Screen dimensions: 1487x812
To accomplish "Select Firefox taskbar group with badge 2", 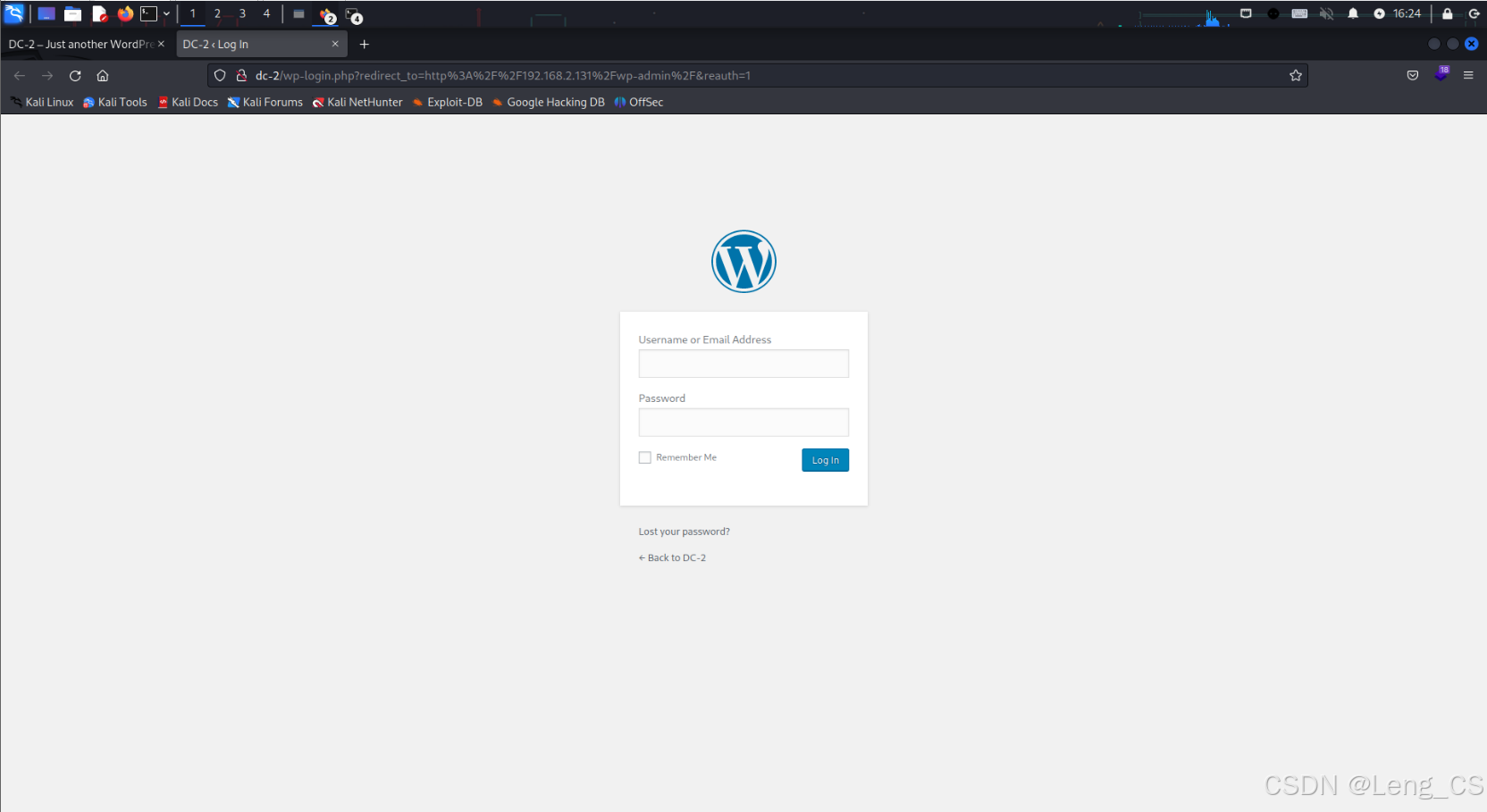I will (x=327, y=14).
